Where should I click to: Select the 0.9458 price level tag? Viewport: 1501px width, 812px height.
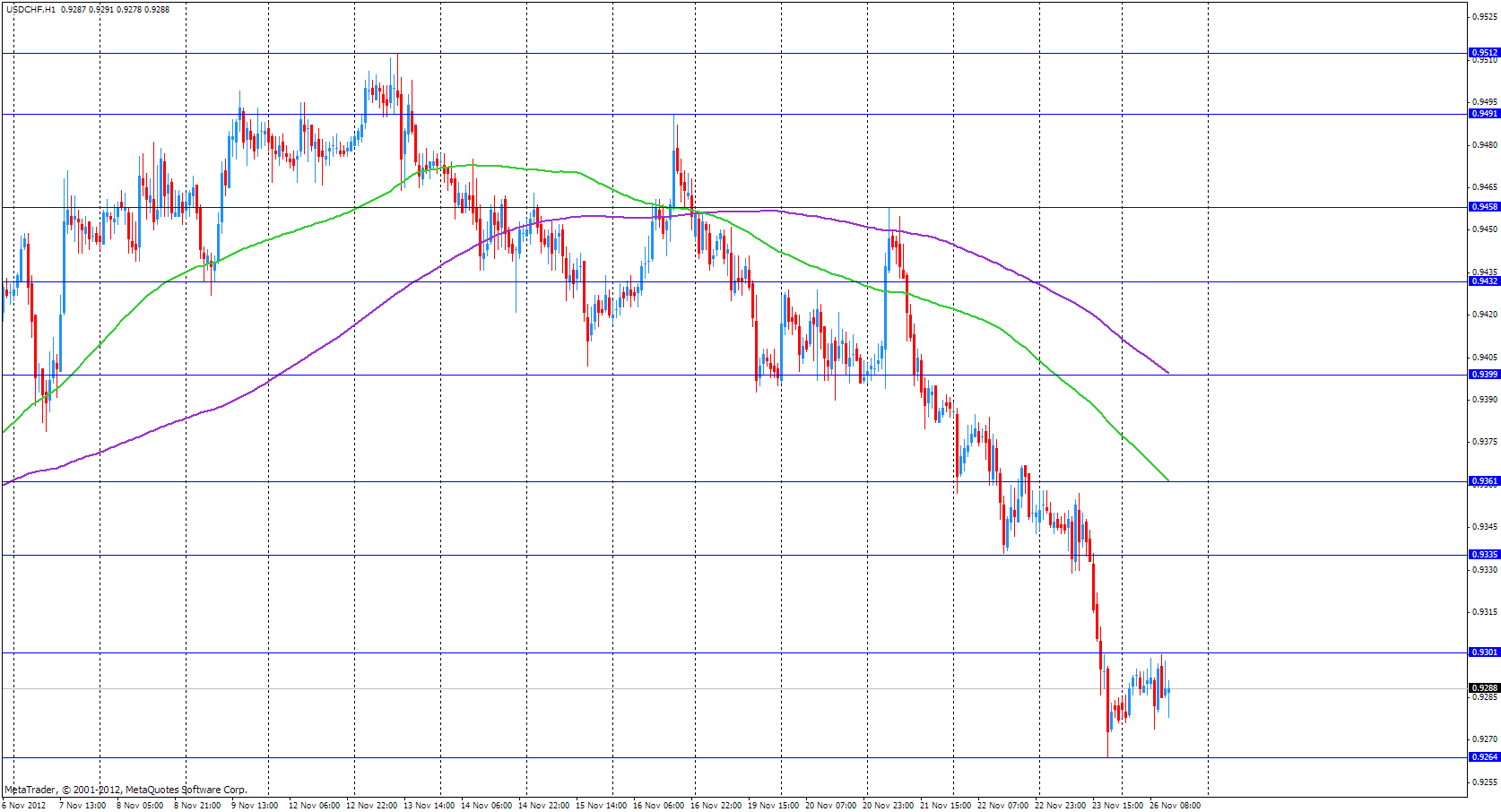click(x=1485, y=207)
